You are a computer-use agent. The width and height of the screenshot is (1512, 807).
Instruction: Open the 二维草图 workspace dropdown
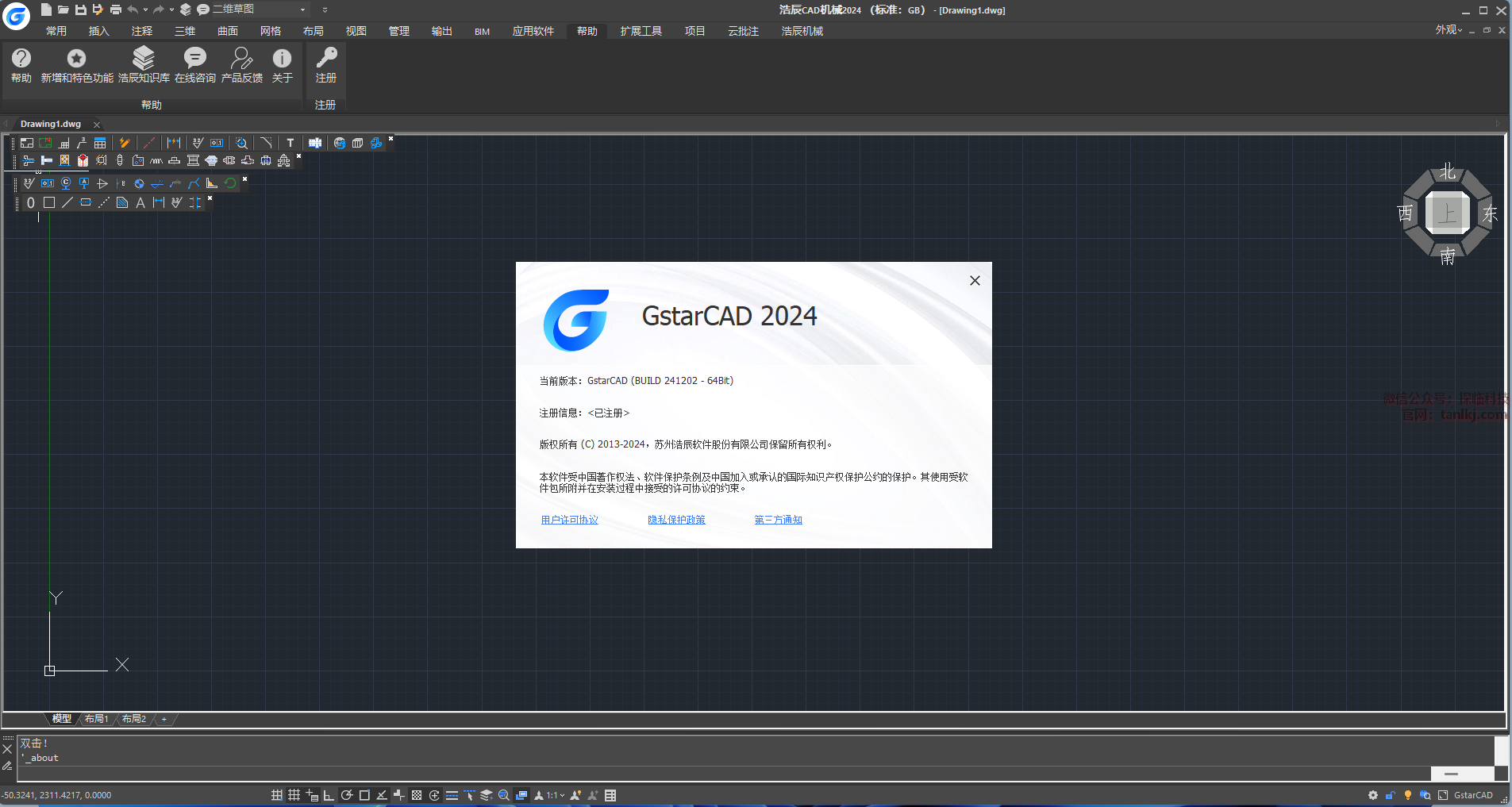[302, 10]
